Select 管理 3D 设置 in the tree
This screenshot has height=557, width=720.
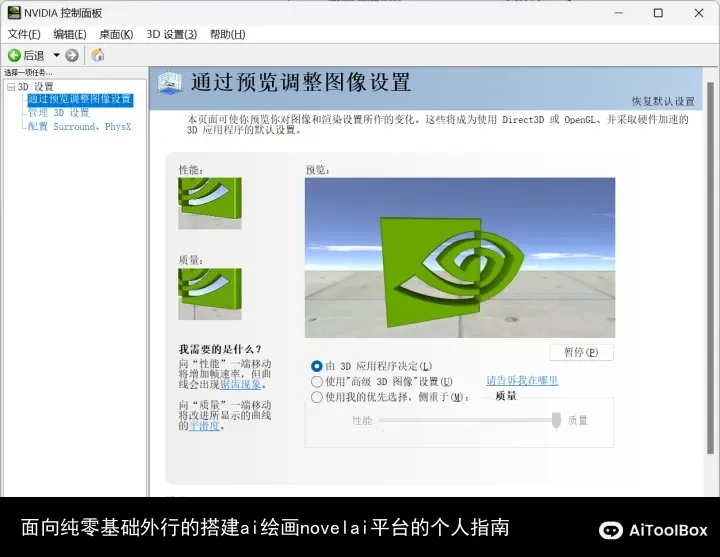coord(58,113)
